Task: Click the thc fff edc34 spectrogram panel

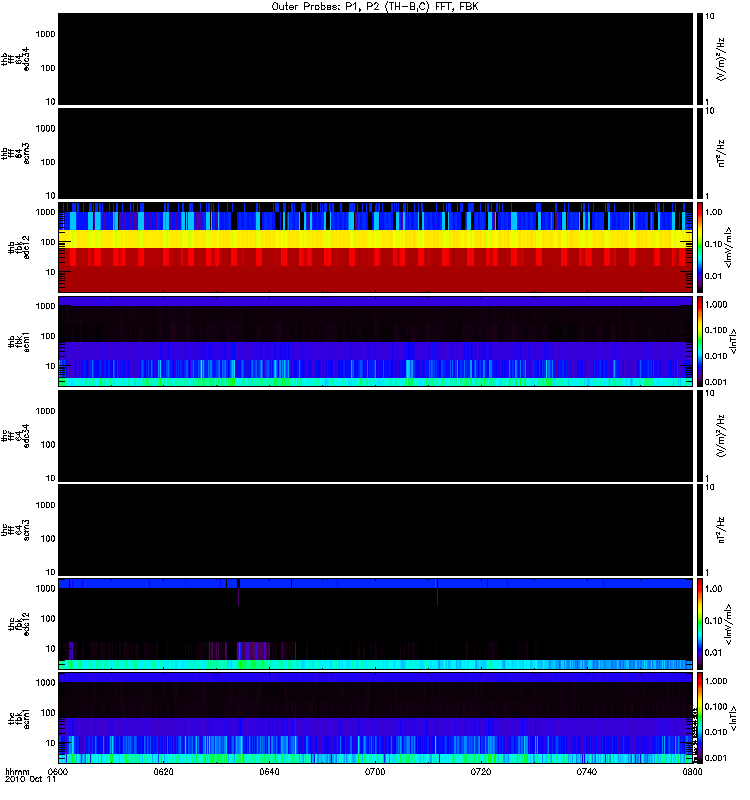Action: click(x=375, y=436)
